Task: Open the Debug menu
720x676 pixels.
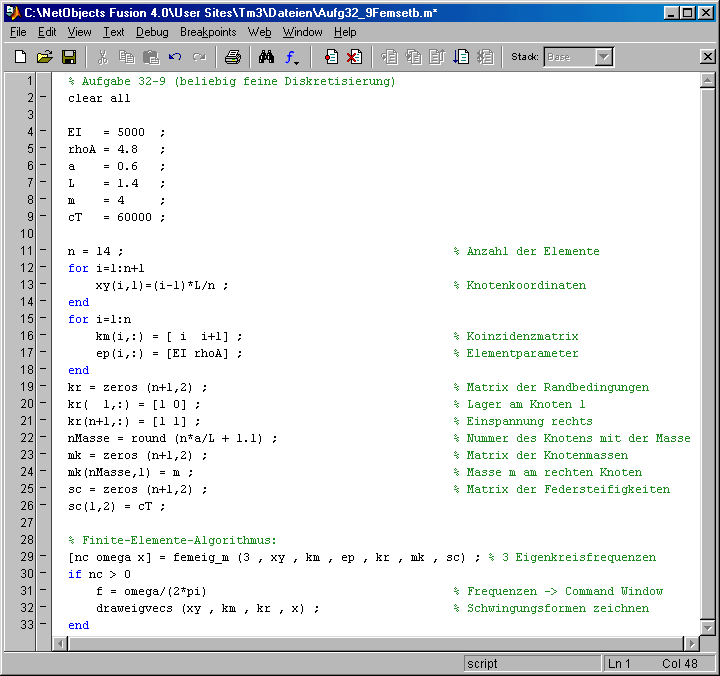Action: pos(152,32)
